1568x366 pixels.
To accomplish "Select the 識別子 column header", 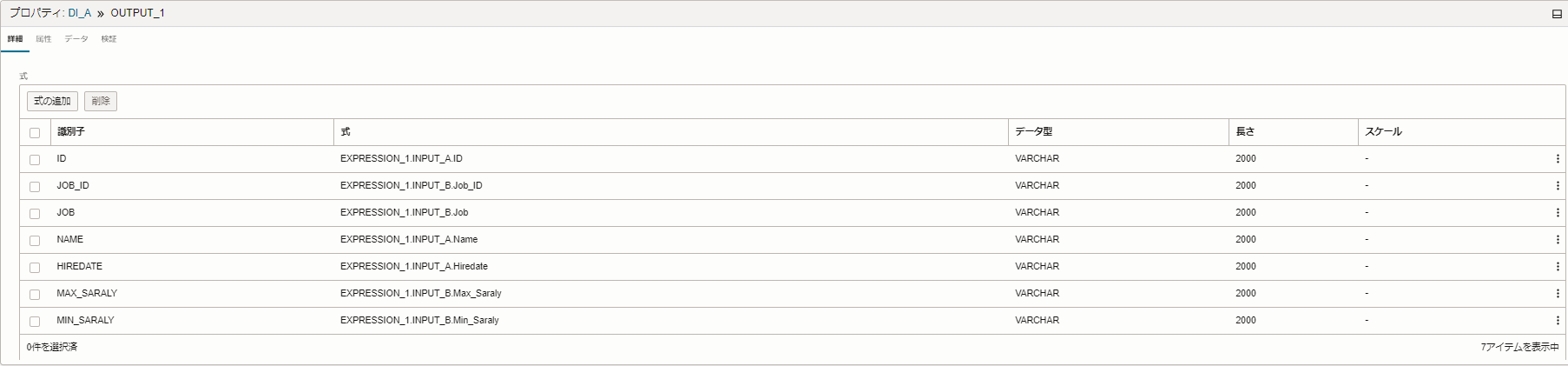I will coord(70,132).
